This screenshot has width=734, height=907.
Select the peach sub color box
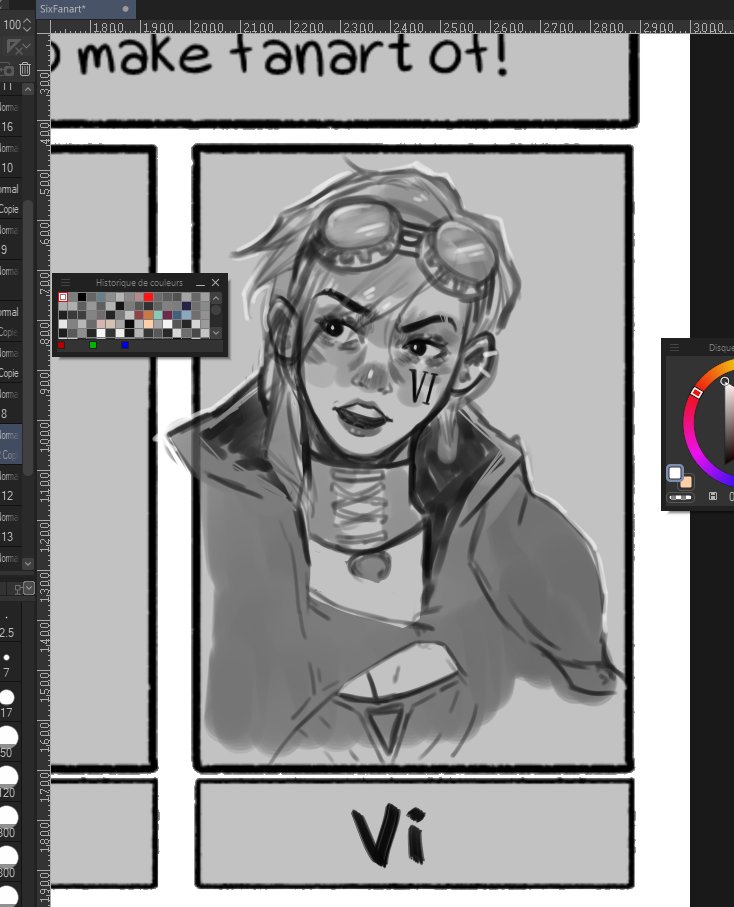pyautogui.click(x=687, y=482)
